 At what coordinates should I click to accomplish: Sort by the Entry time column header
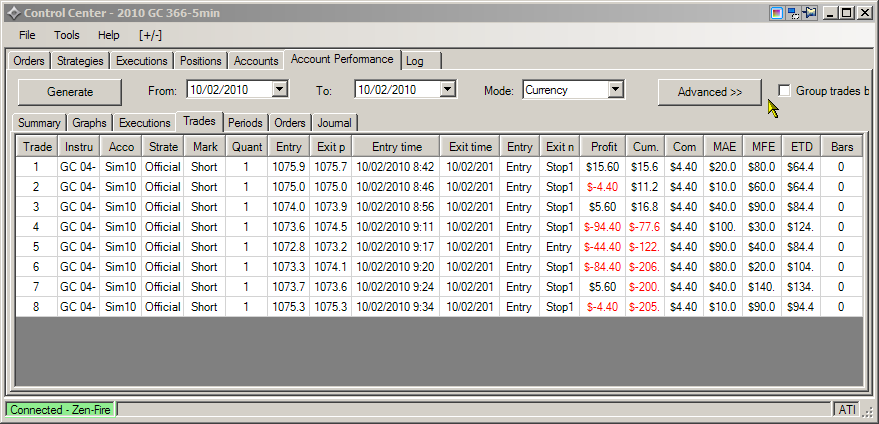point(396,147)
